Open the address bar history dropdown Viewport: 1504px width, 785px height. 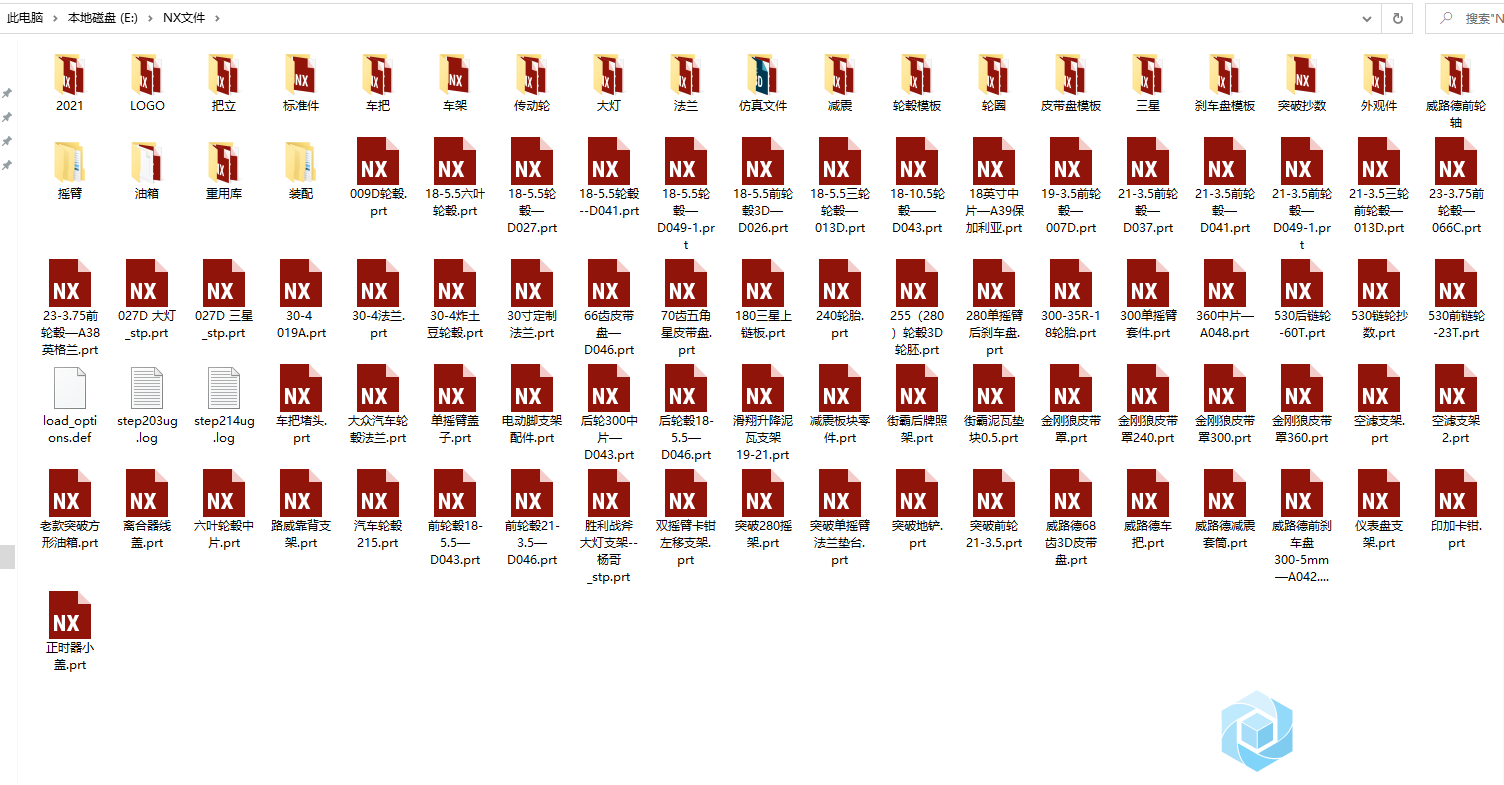coord(1366,18)
